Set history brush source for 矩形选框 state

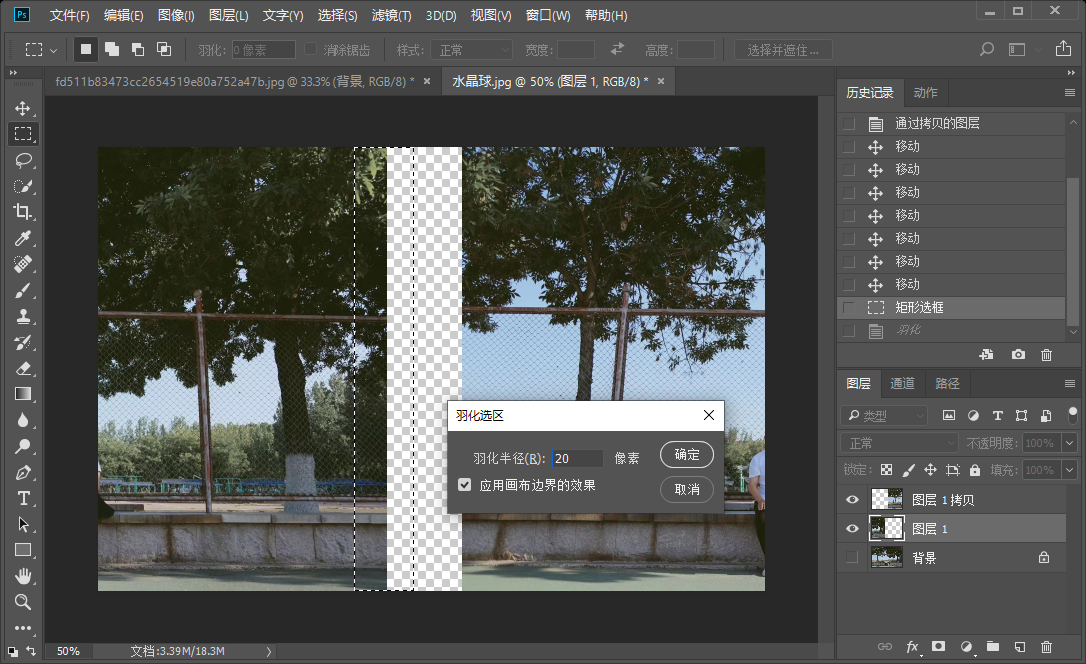pos(848,307)
